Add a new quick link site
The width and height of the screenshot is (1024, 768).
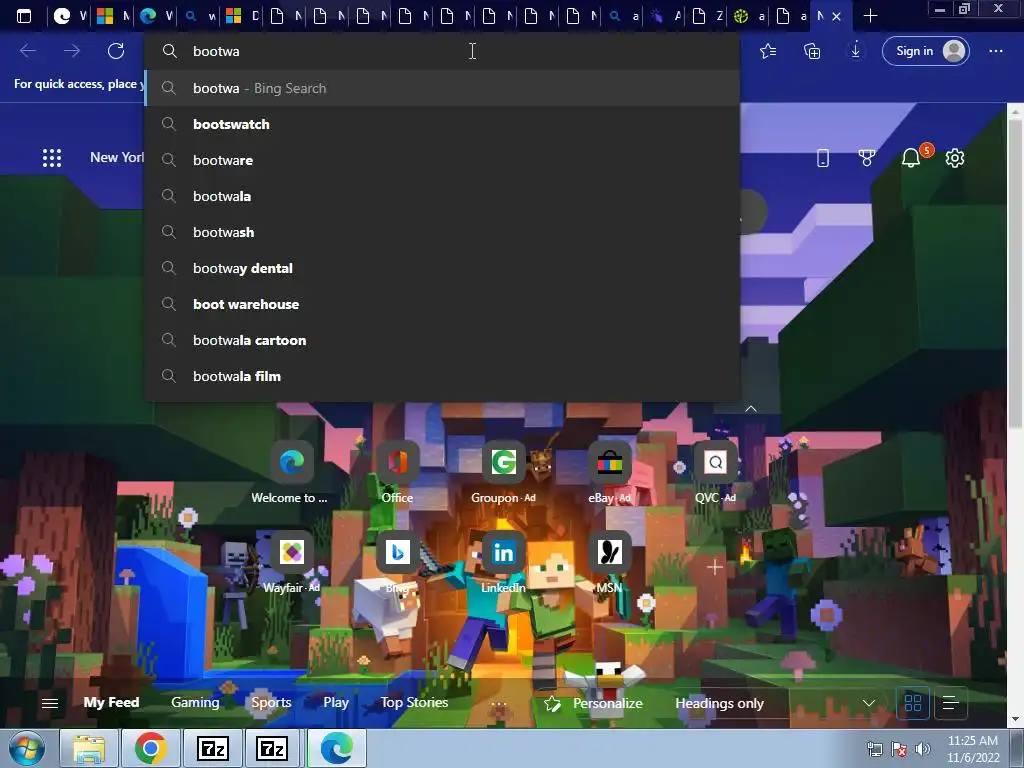[x=715, y=567]
